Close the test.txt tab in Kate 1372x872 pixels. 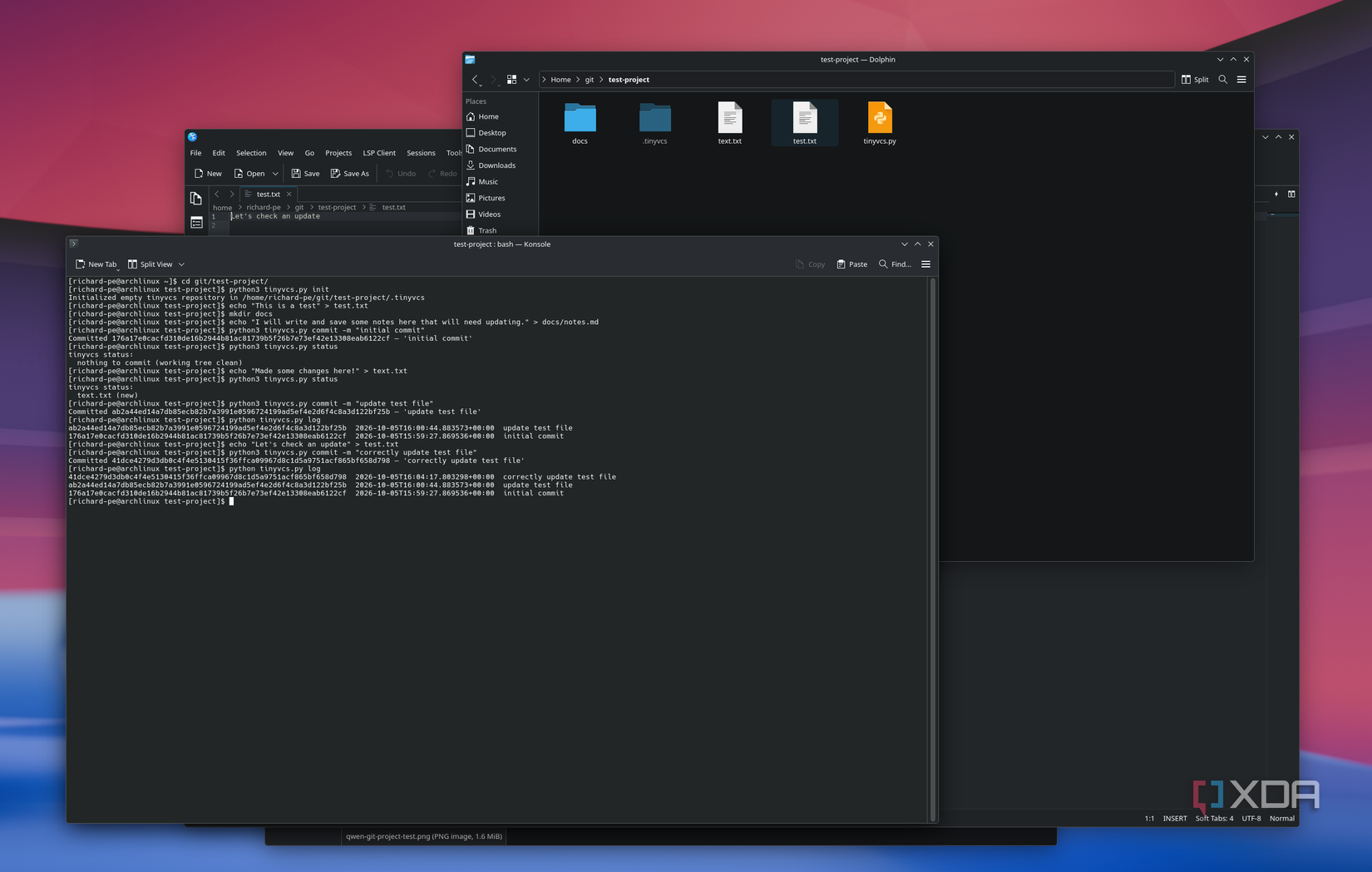click(x=289, y=195)
